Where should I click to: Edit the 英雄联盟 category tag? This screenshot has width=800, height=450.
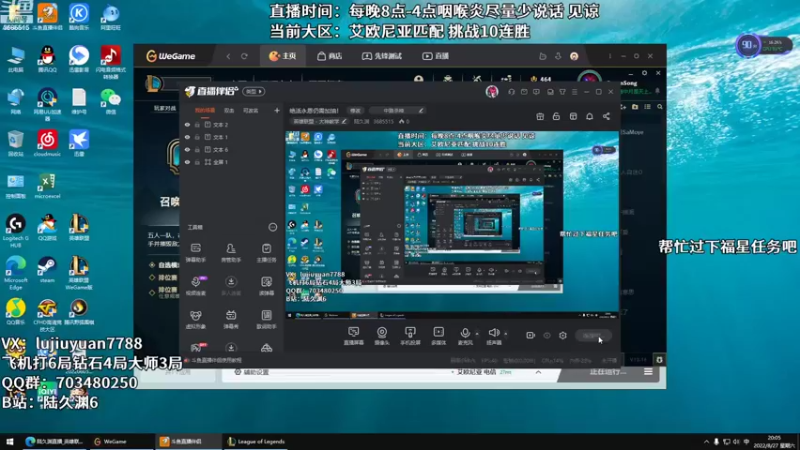(319, 121)
